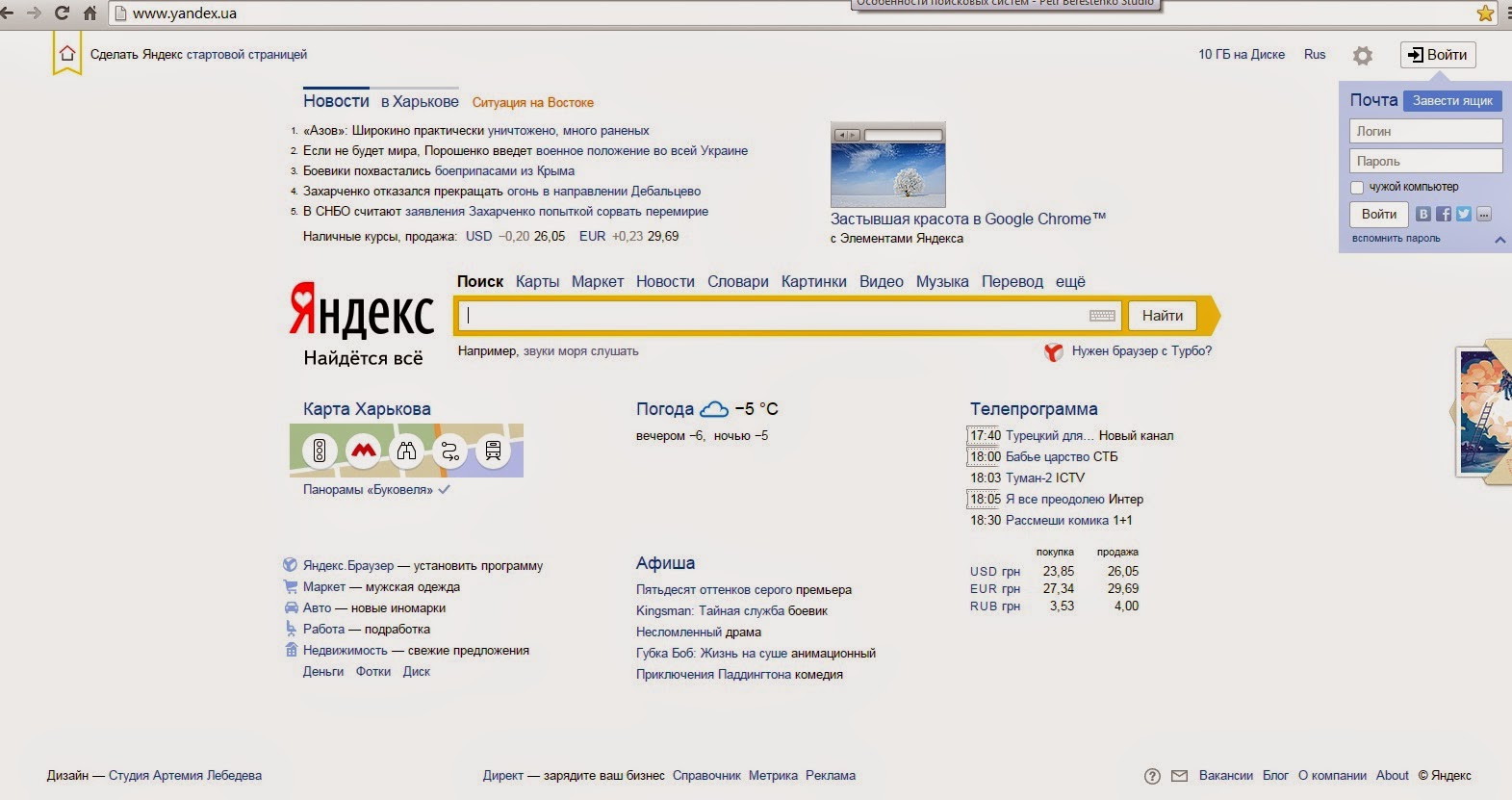Click the office chair Работа icon

(291, 629)
